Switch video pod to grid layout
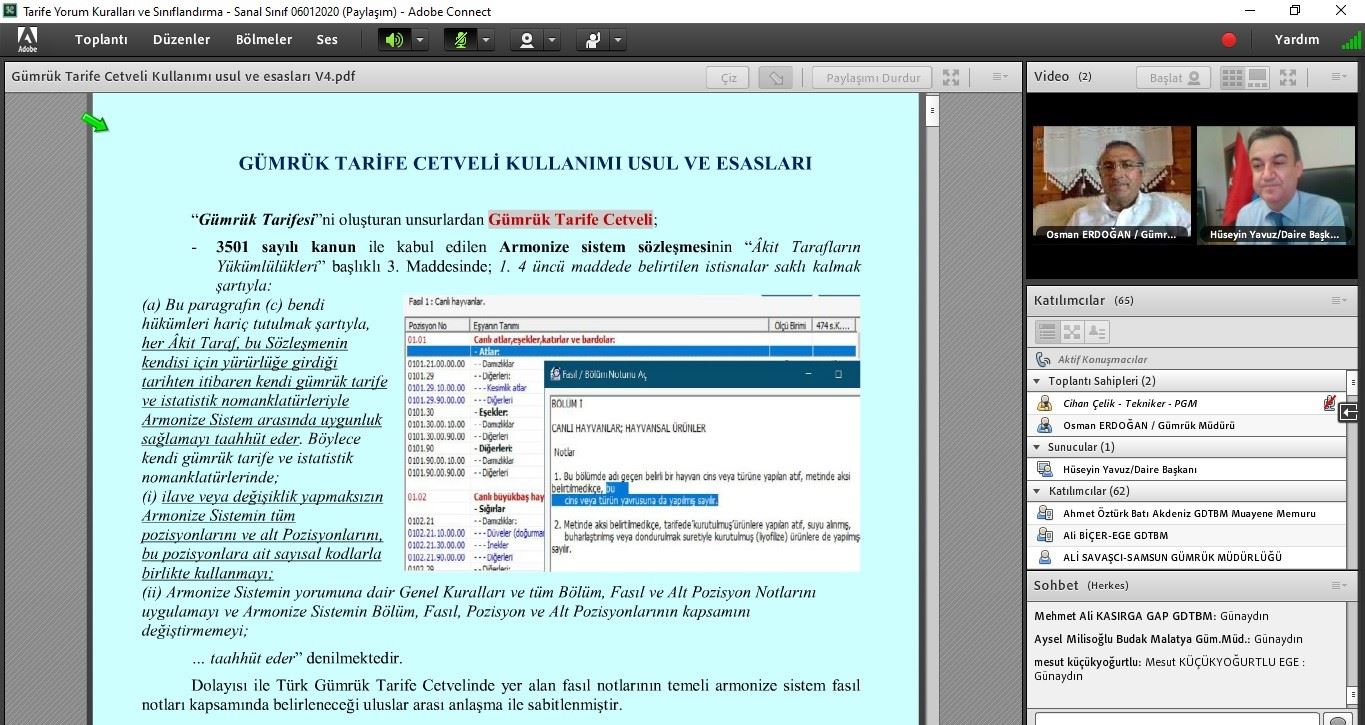 [x=1232, y=77]
